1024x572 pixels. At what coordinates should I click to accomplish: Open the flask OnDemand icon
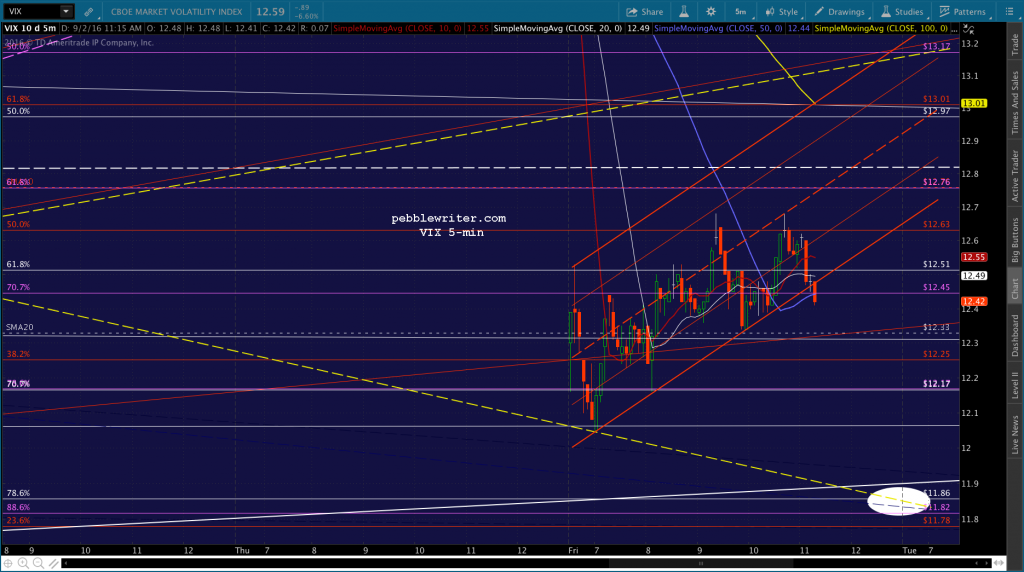coord(684,12)
